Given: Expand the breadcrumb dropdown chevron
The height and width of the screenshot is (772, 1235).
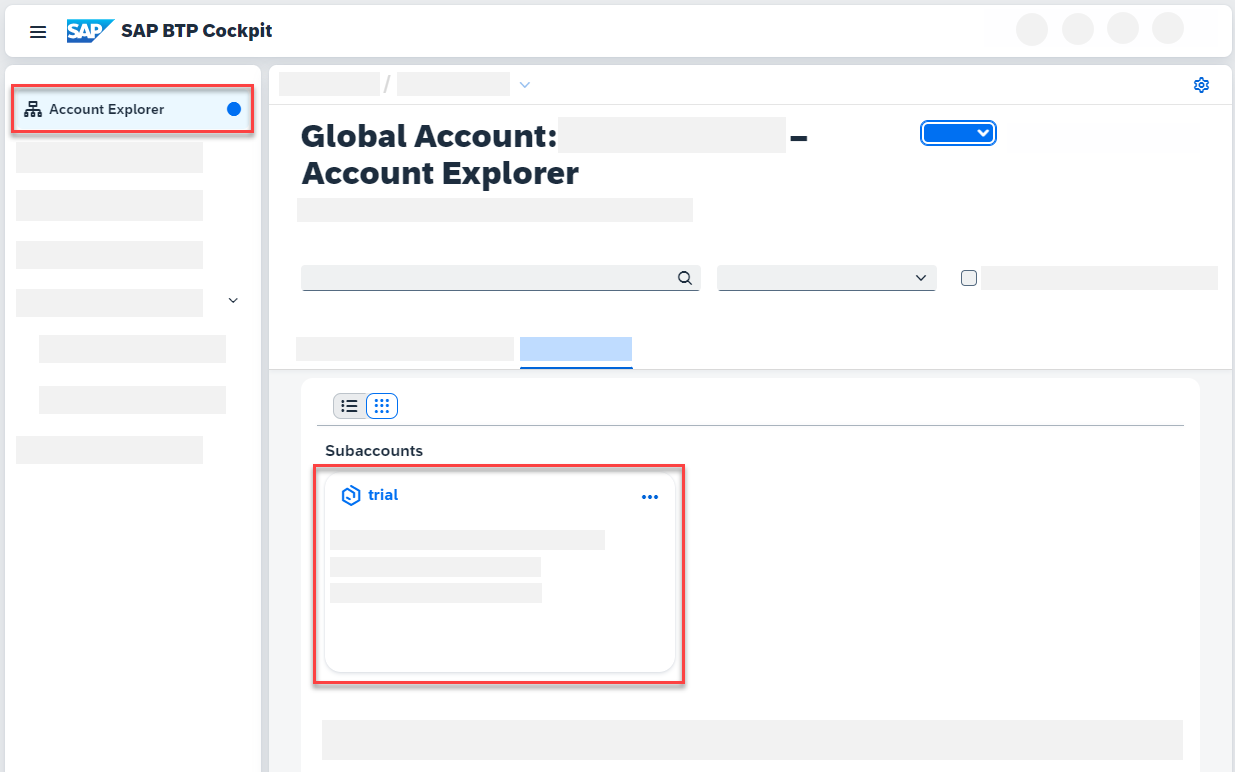Looking at the screenshot, I should pyautogui.click(x=524, y=85).
